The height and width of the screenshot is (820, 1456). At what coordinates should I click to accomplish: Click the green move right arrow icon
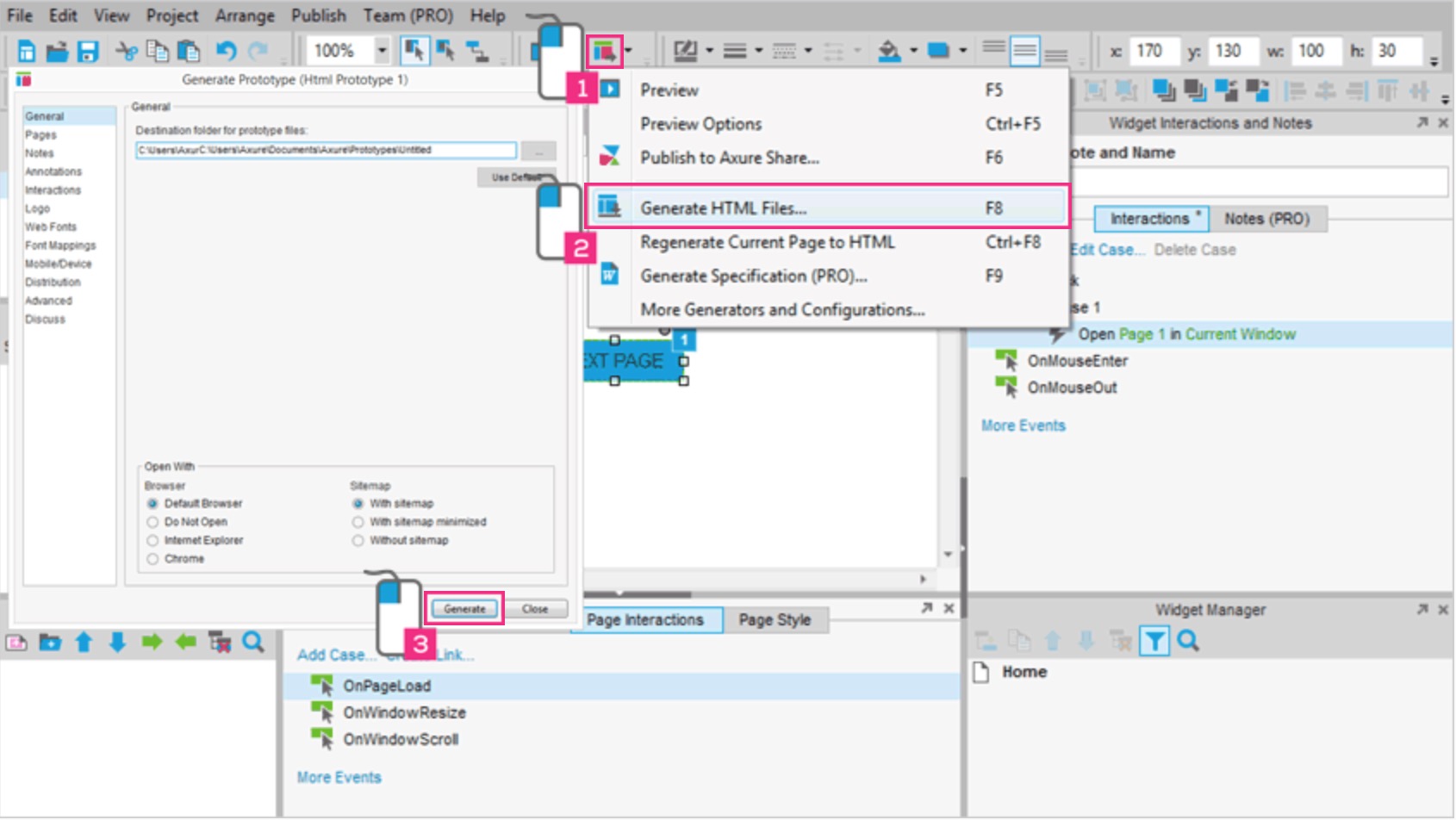[152, 643]
